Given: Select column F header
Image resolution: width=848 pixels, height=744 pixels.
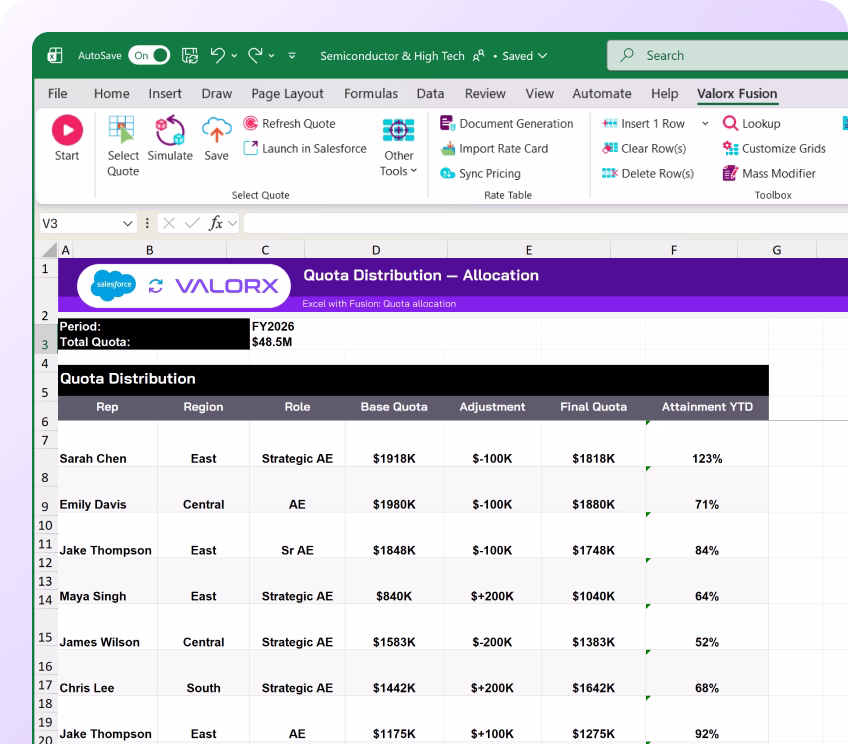Looking at the screenshot, I should tap(674, 250).
